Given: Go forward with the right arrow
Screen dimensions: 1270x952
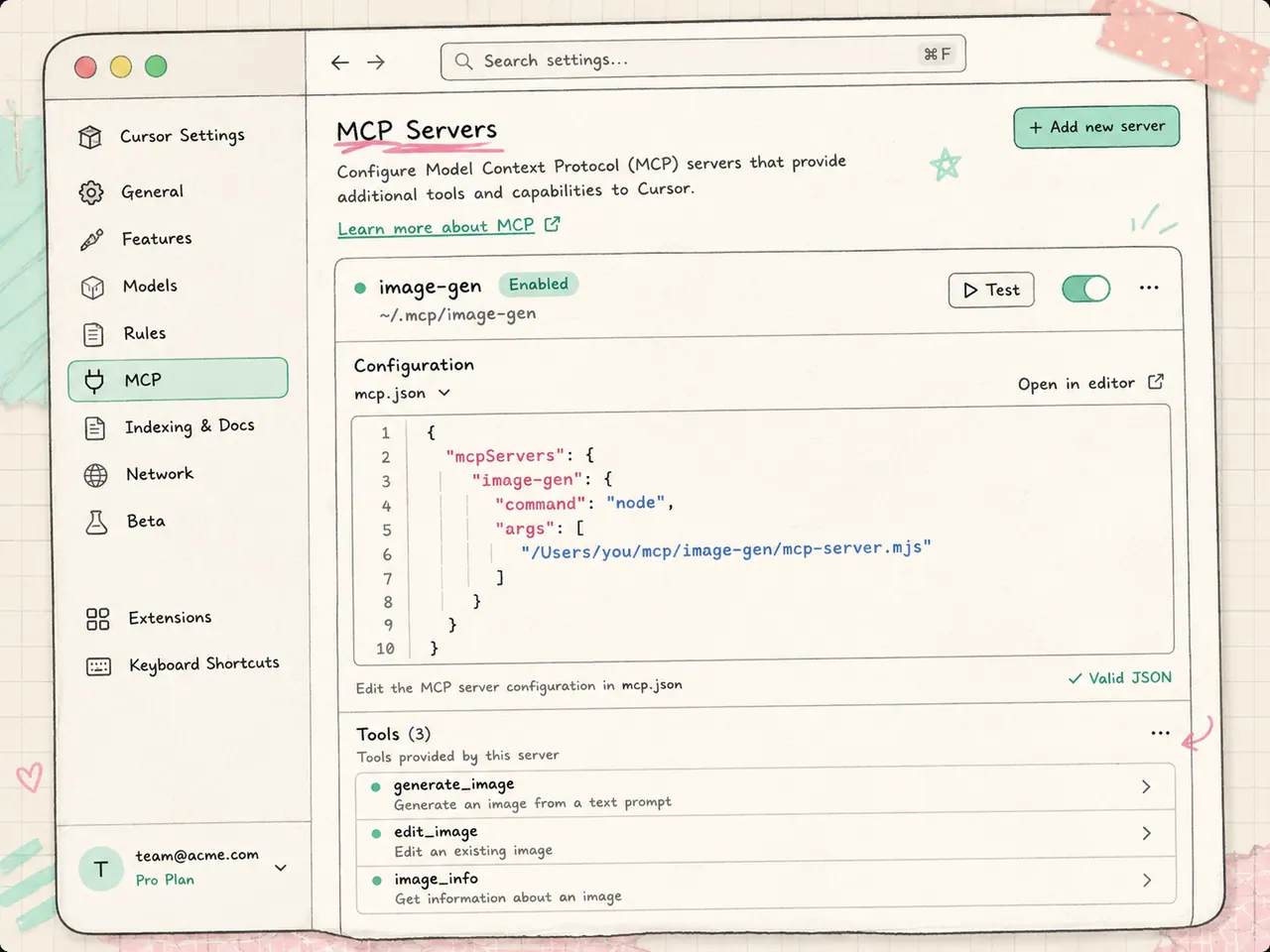Looking at the screenshot, I should pyautogui.click(x=376, y=62).
